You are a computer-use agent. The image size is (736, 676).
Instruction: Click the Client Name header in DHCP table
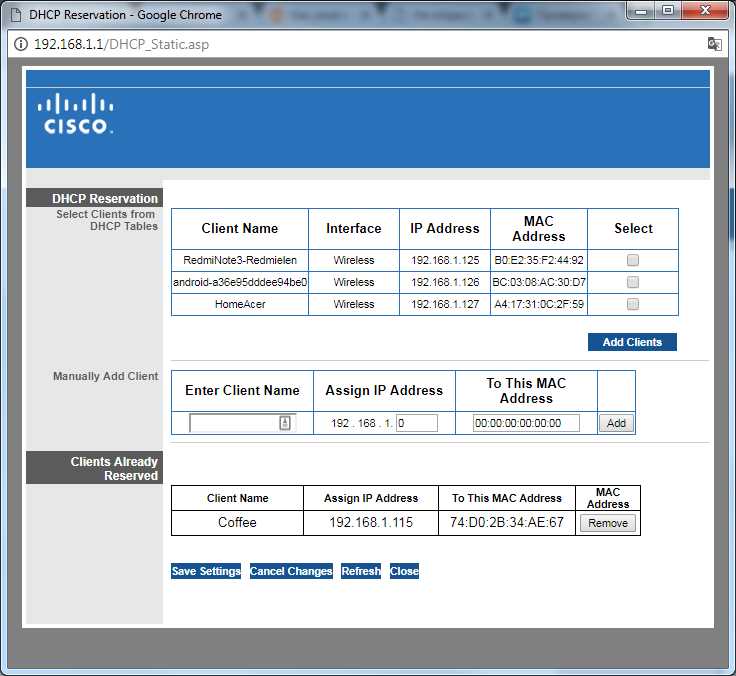(240, 229)
